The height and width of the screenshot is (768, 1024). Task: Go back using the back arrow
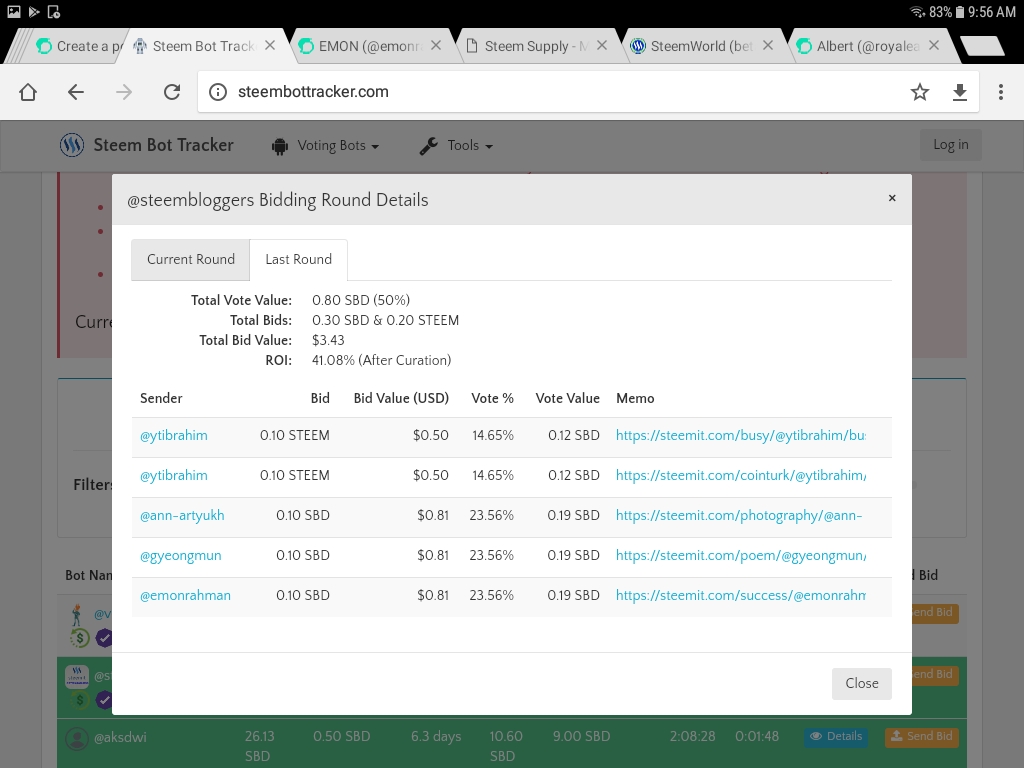76,92
